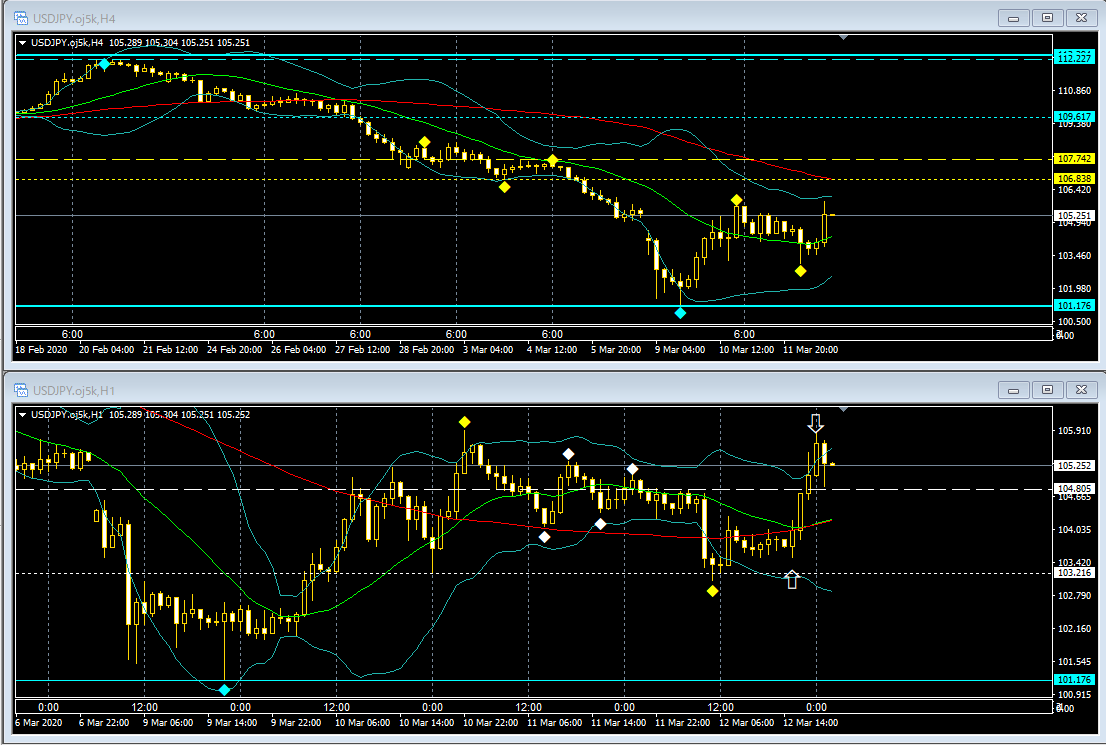
Task: Select yellow diamond above H4 10 Mar peak
Action: (x=736, y=200)
